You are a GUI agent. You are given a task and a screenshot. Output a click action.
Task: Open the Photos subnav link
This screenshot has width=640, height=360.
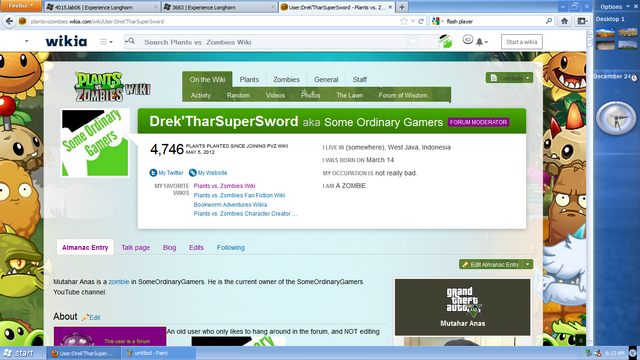click(x=310, y=95)
